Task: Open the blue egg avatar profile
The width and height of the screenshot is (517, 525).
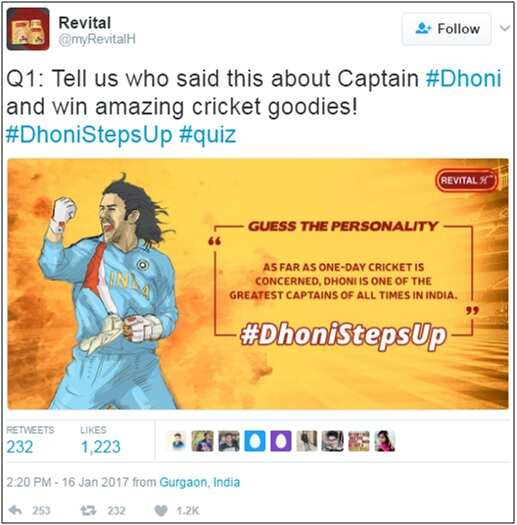Action: [255, 441]
